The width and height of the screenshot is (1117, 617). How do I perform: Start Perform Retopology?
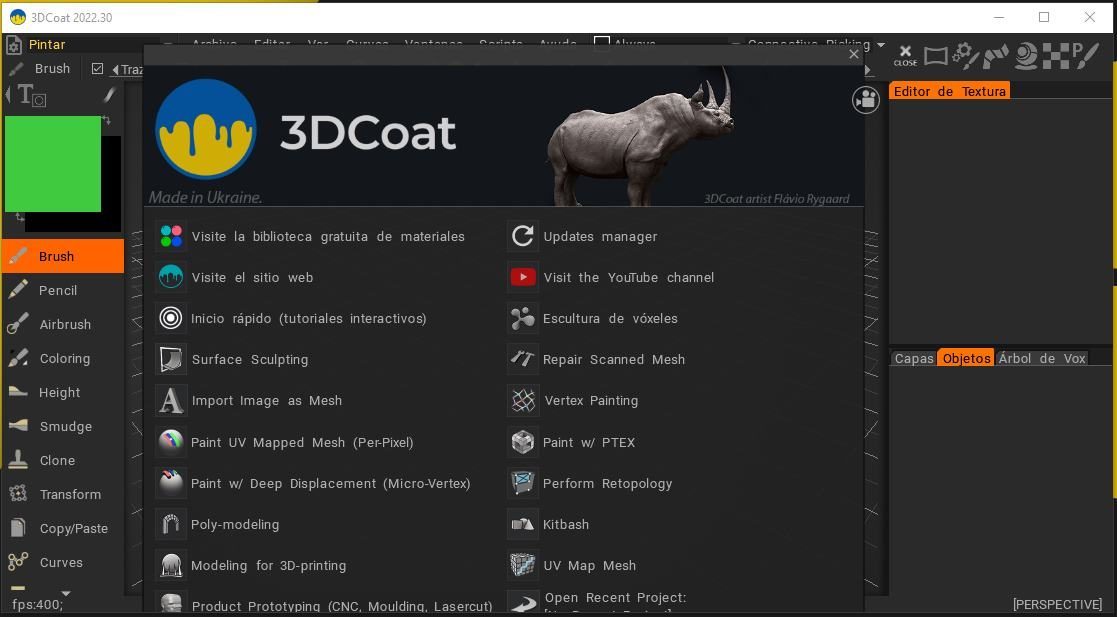(589, 483)
